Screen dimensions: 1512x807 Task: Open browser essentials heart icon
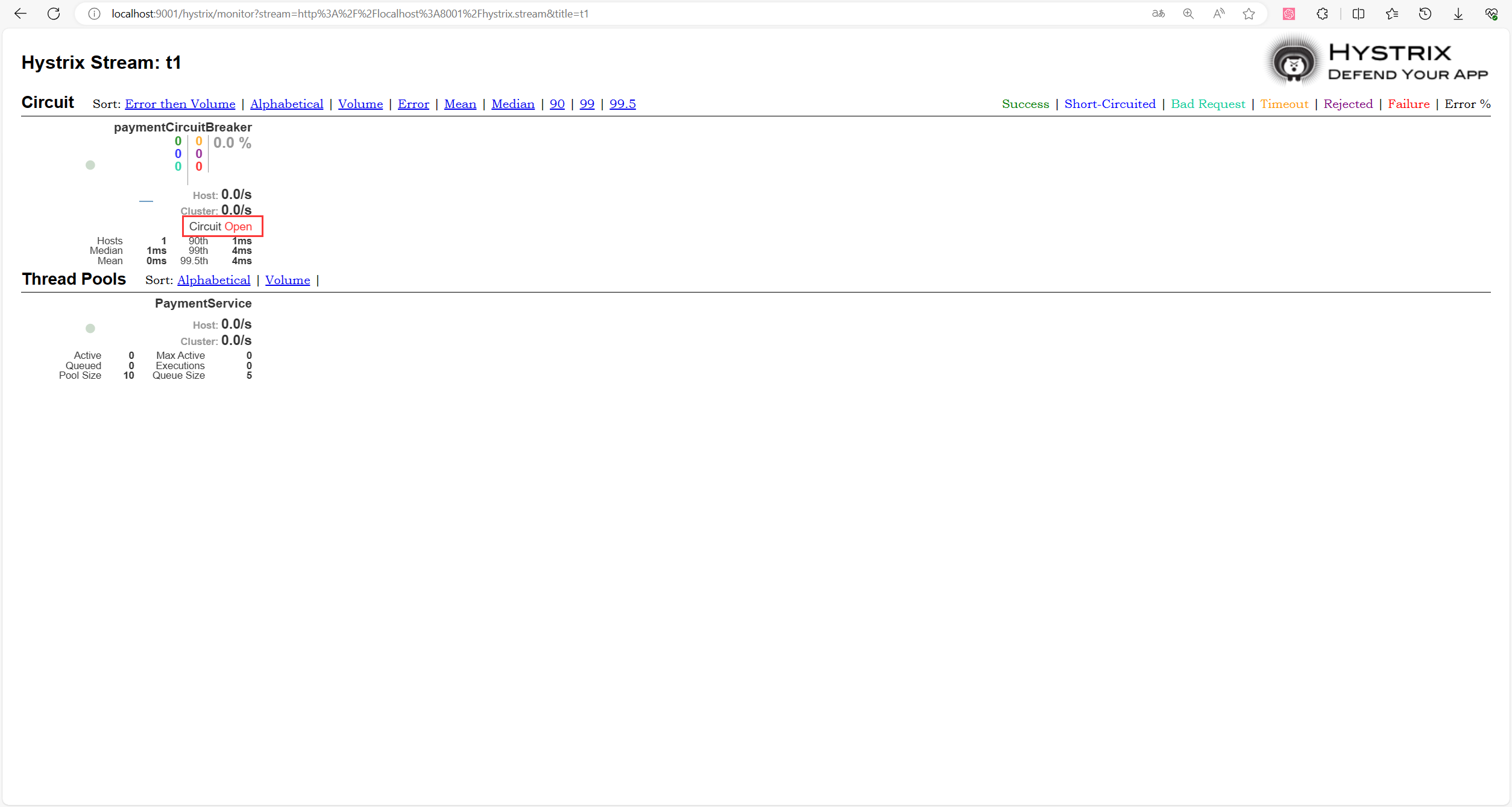click(1492, 13)
